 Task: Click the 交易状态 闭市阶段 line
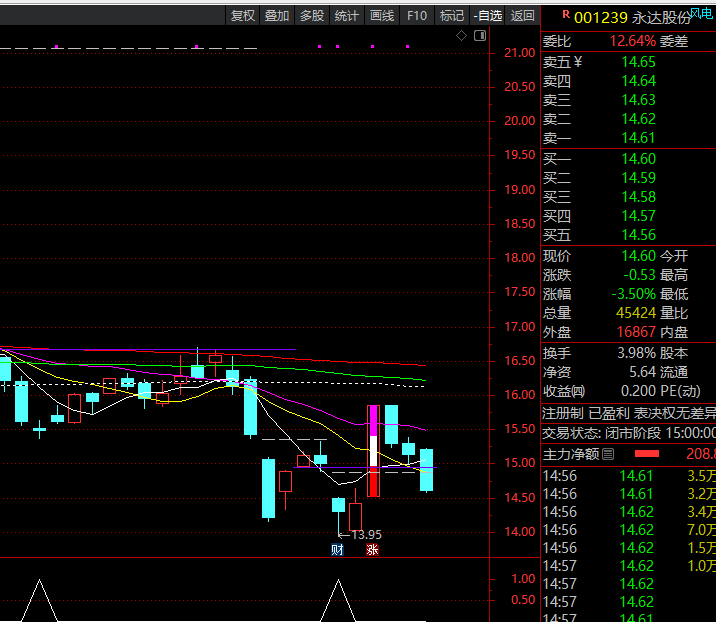pyautogui.click(x=628, y=432)
